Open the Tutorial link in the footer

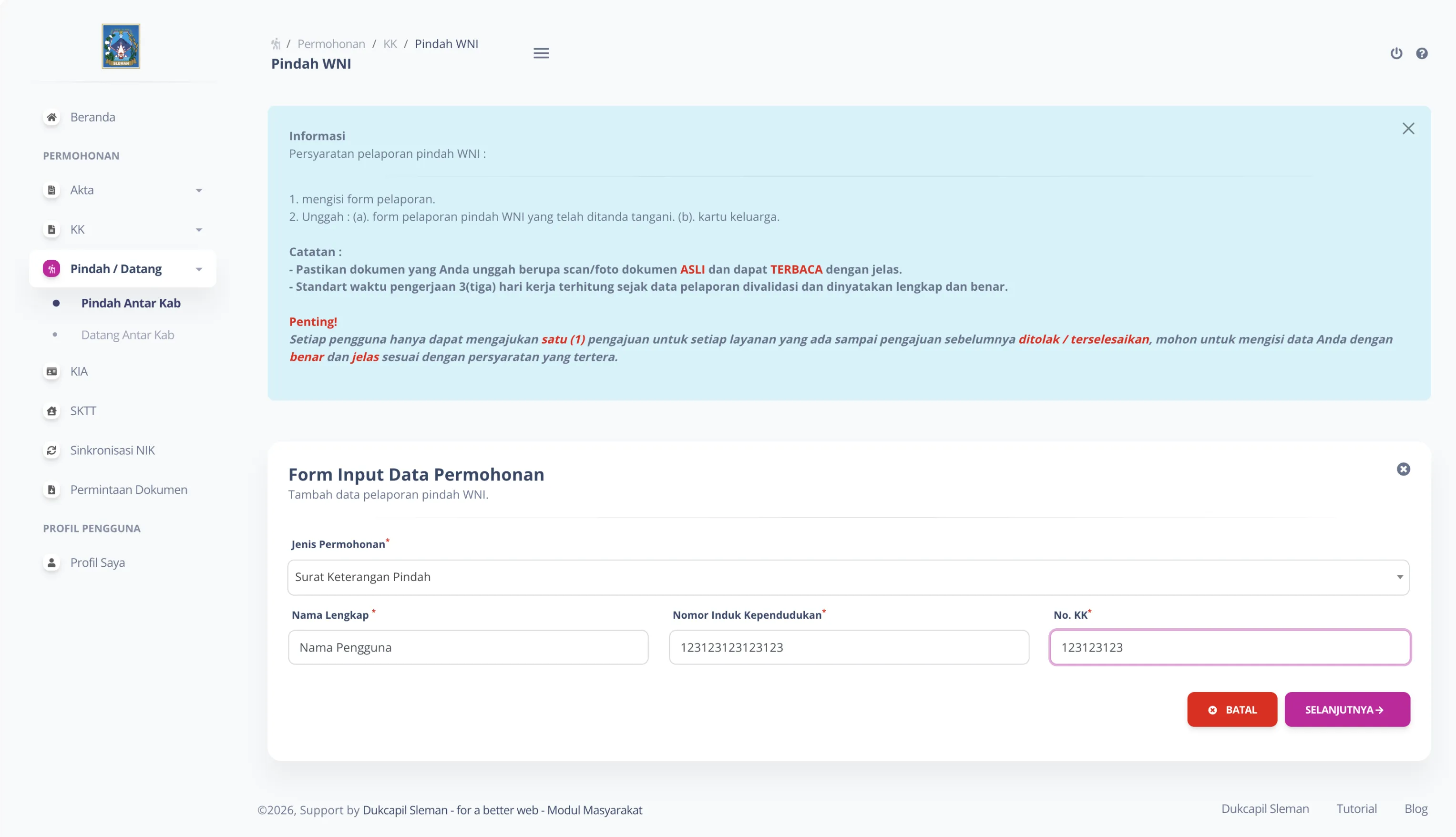coord(1356,808)
